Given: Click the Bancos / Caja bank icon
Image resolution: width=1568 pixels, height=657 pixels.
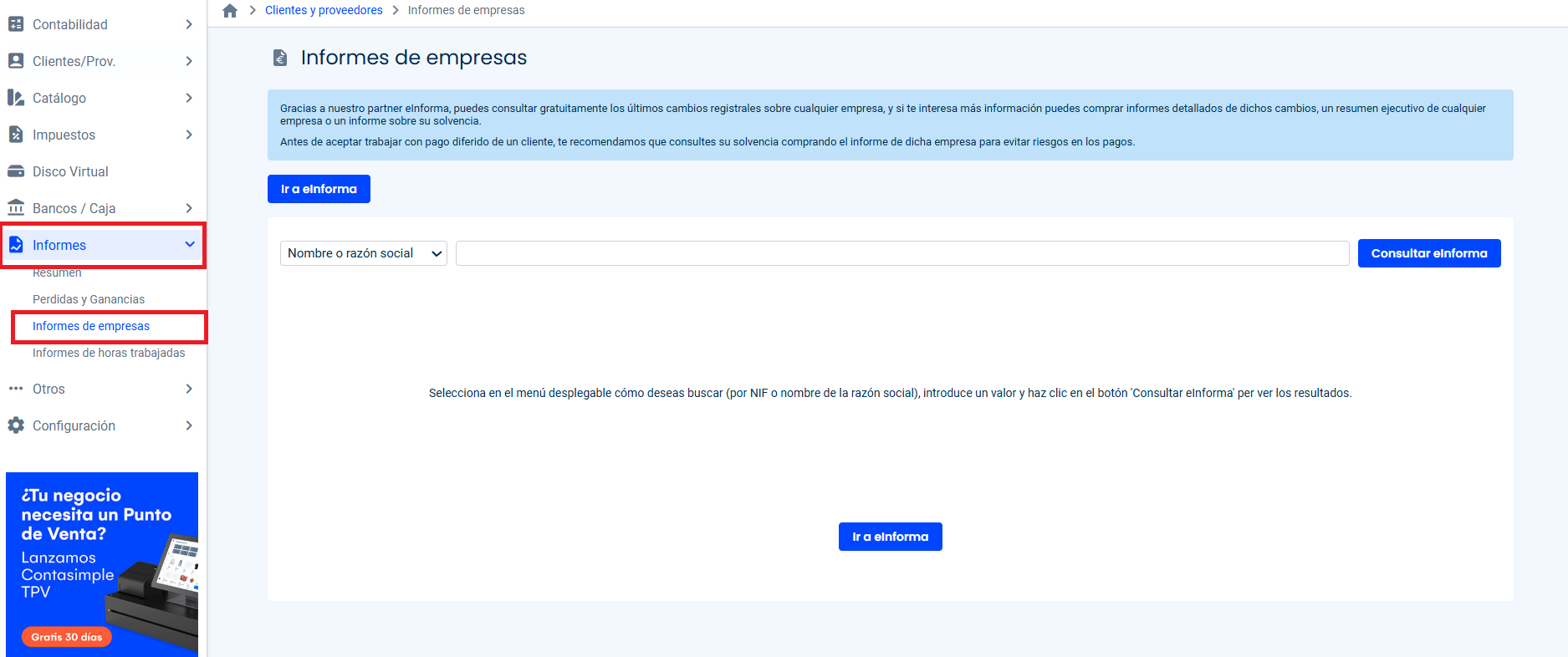Looking at the screenshot, I should click(x=16, y=207).
